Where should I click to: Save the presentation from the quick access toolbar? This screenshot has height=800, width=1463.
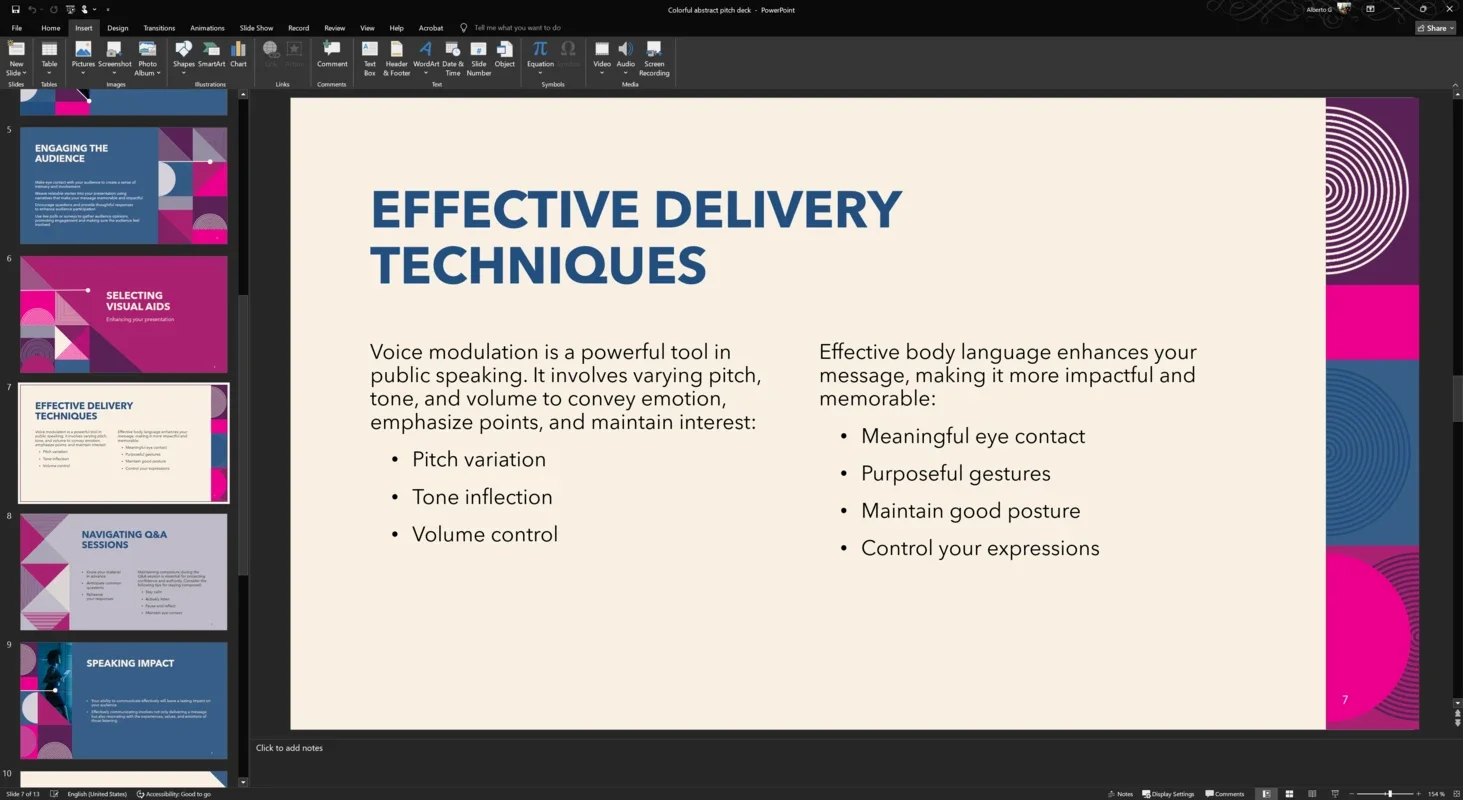[16, 9]
